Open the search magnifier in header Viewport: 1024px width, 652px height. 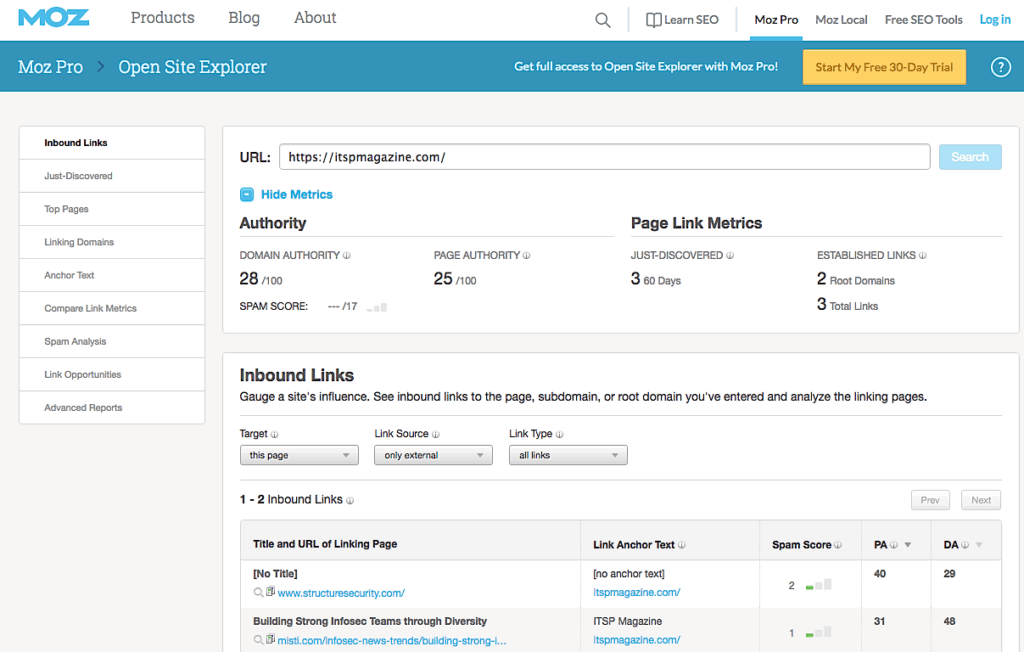pyautogui.click(x=603, y=20)
